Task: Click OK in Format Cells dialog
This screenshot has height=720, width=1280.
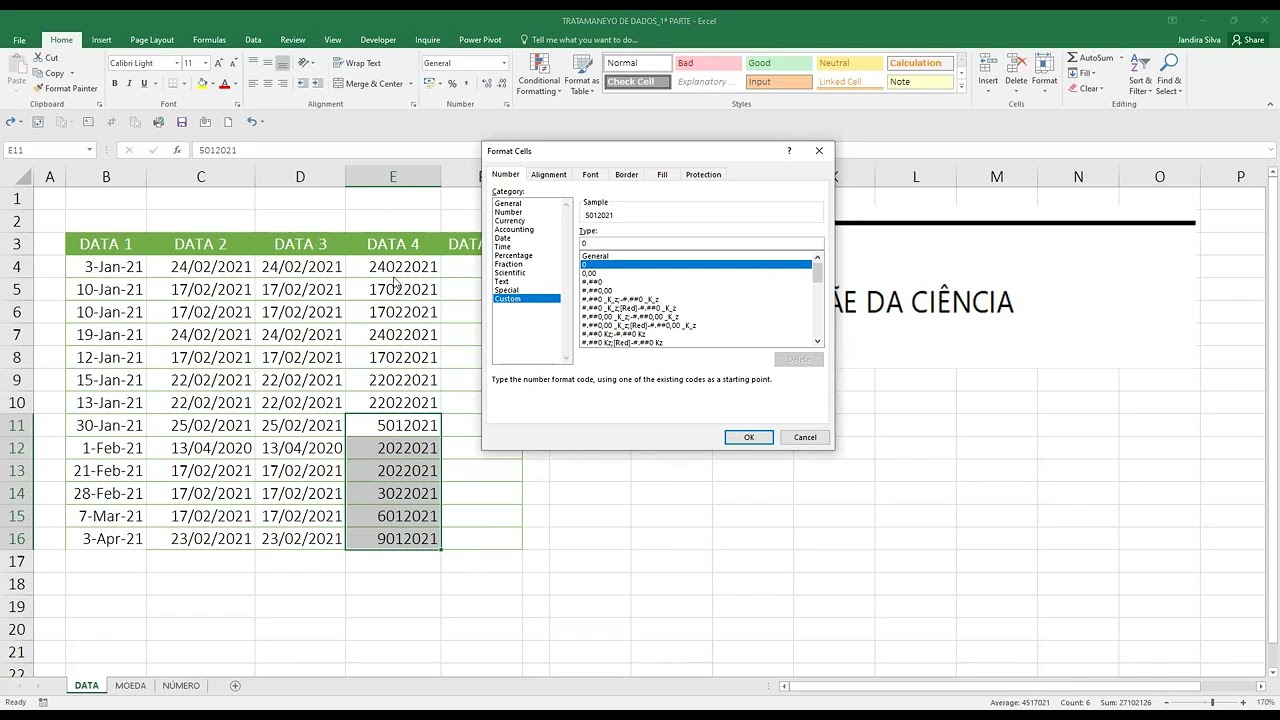Action: tap(749, 437)
